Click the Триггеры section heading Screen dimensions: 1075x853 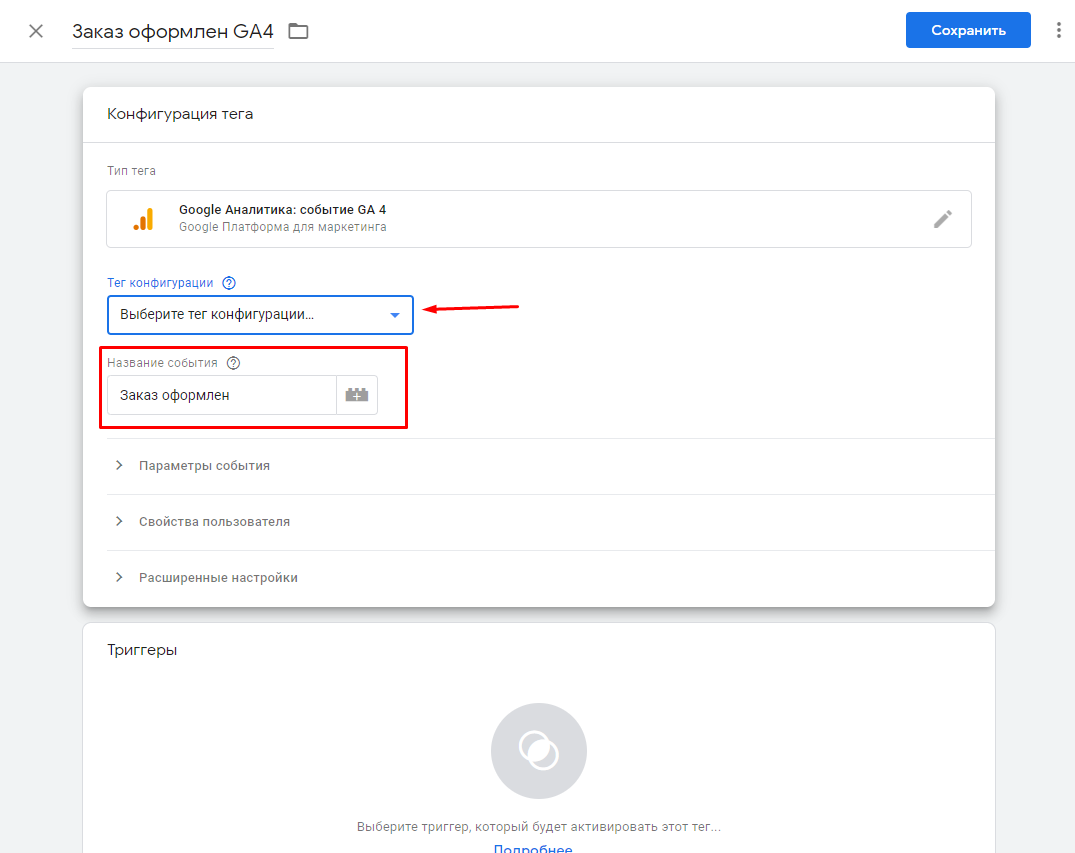(142, 650)
